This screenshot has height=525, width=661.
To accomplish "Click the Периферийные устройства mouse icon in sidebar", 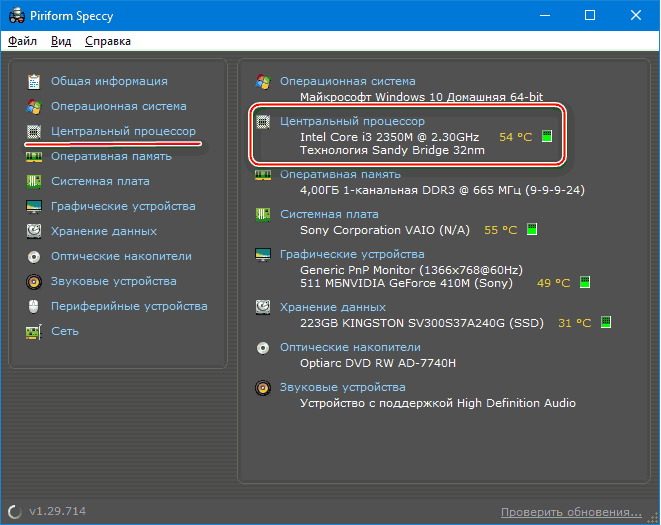I will tap(34, 306).
